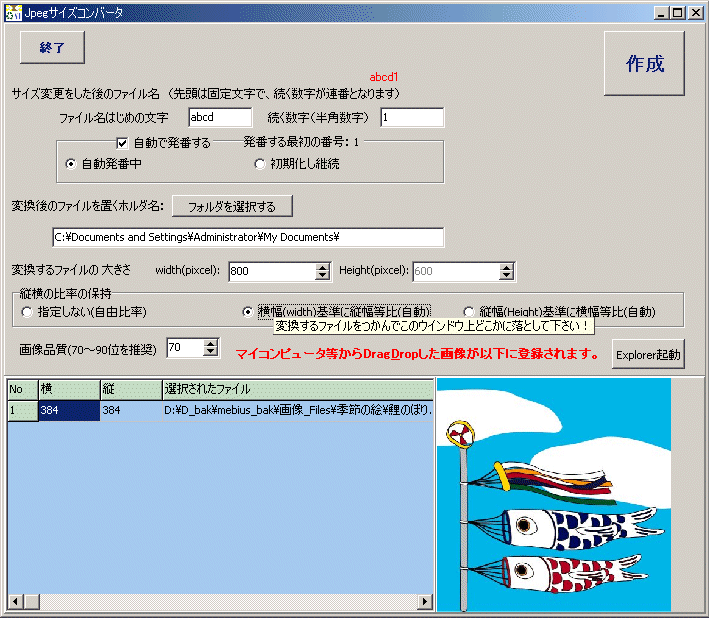The image size is (709, 618).
Task: Launch Explorer with the Explorer起動 button
Action: [x=648, y=354]
